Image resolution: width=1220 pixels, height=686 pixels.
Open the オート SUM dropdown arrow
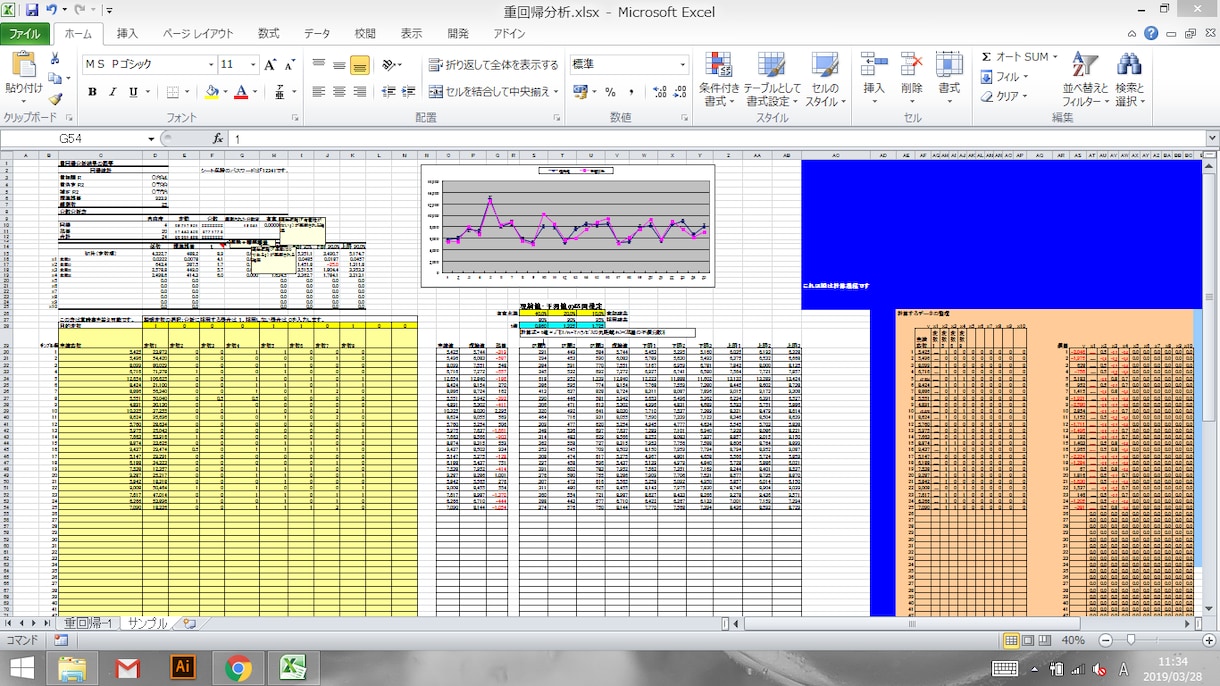1055,57
